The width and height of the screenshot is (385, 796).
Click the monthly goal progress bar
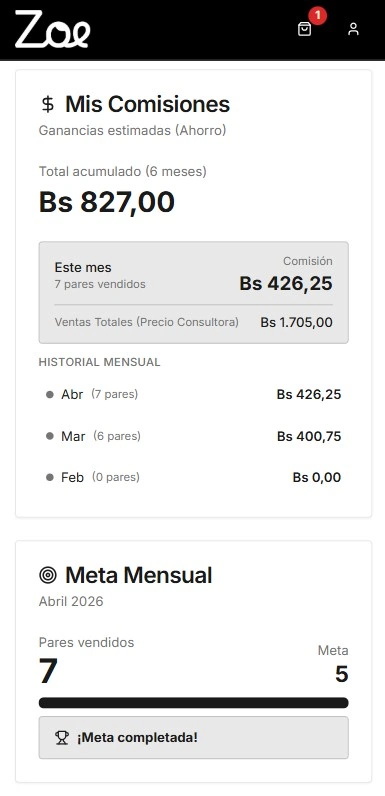click(x=194, y=703)
